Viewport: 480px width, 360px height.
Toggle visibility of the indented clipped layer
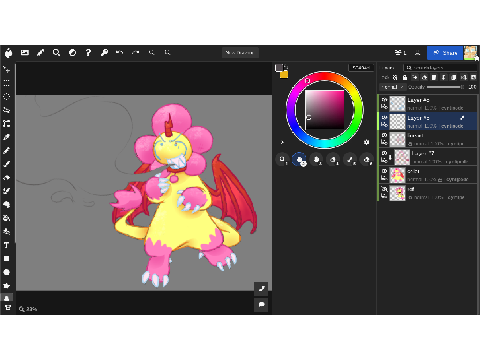pos(384,153)
